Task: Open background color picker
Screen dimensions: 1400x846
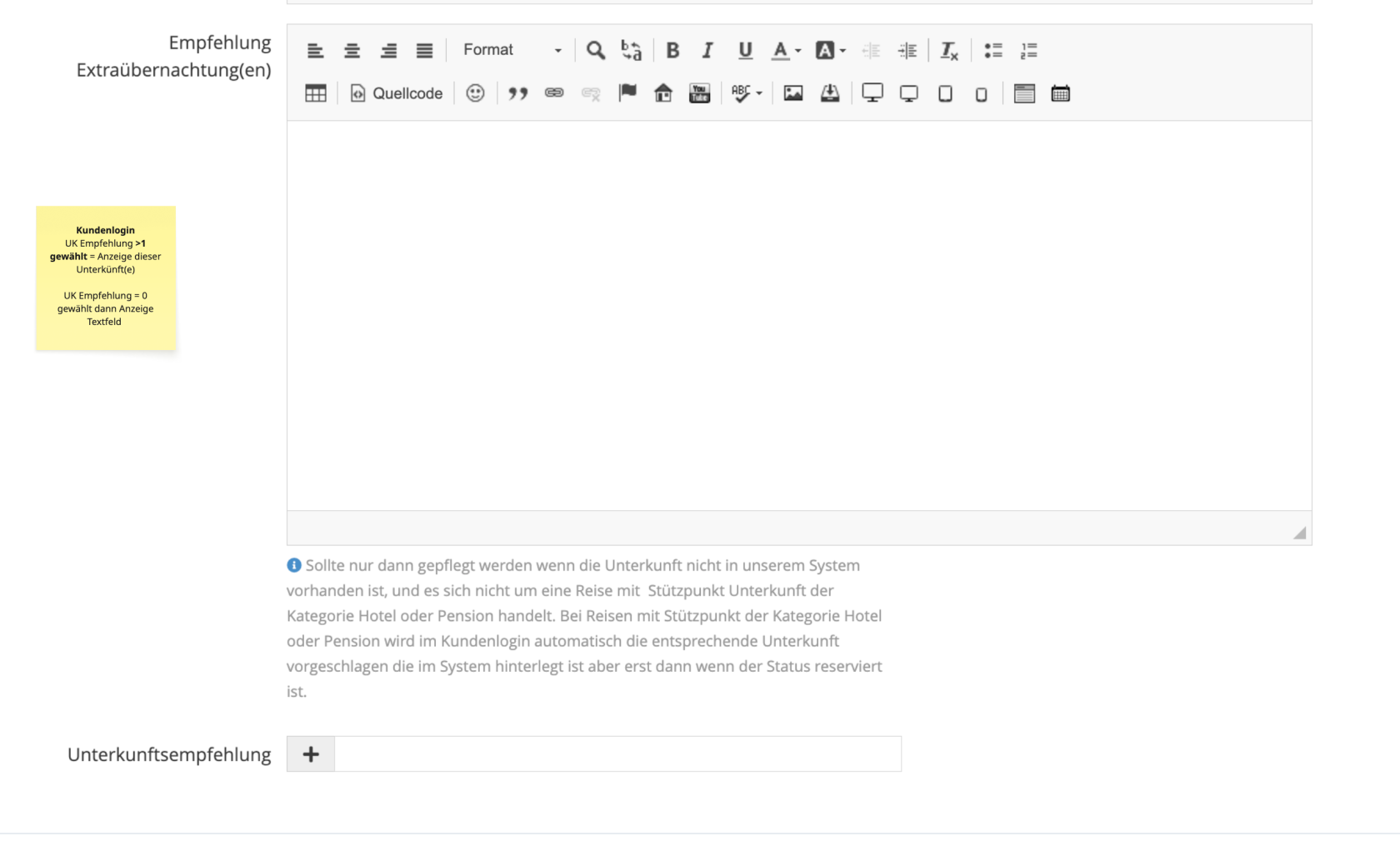Action: click(830, 50)
